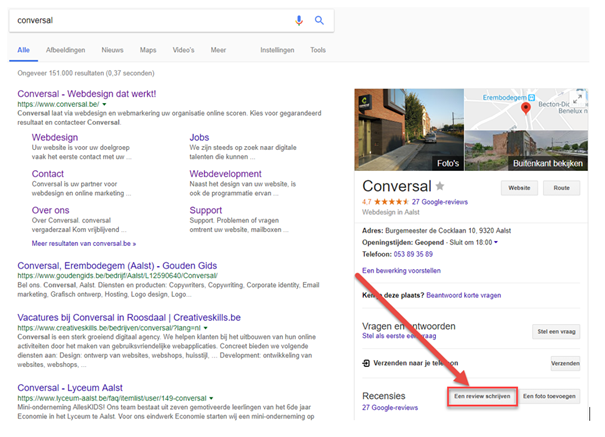Click the Webdesign in Aalst category text
Image resolution: width=605 pixels, height=437 pixels.
390,212
